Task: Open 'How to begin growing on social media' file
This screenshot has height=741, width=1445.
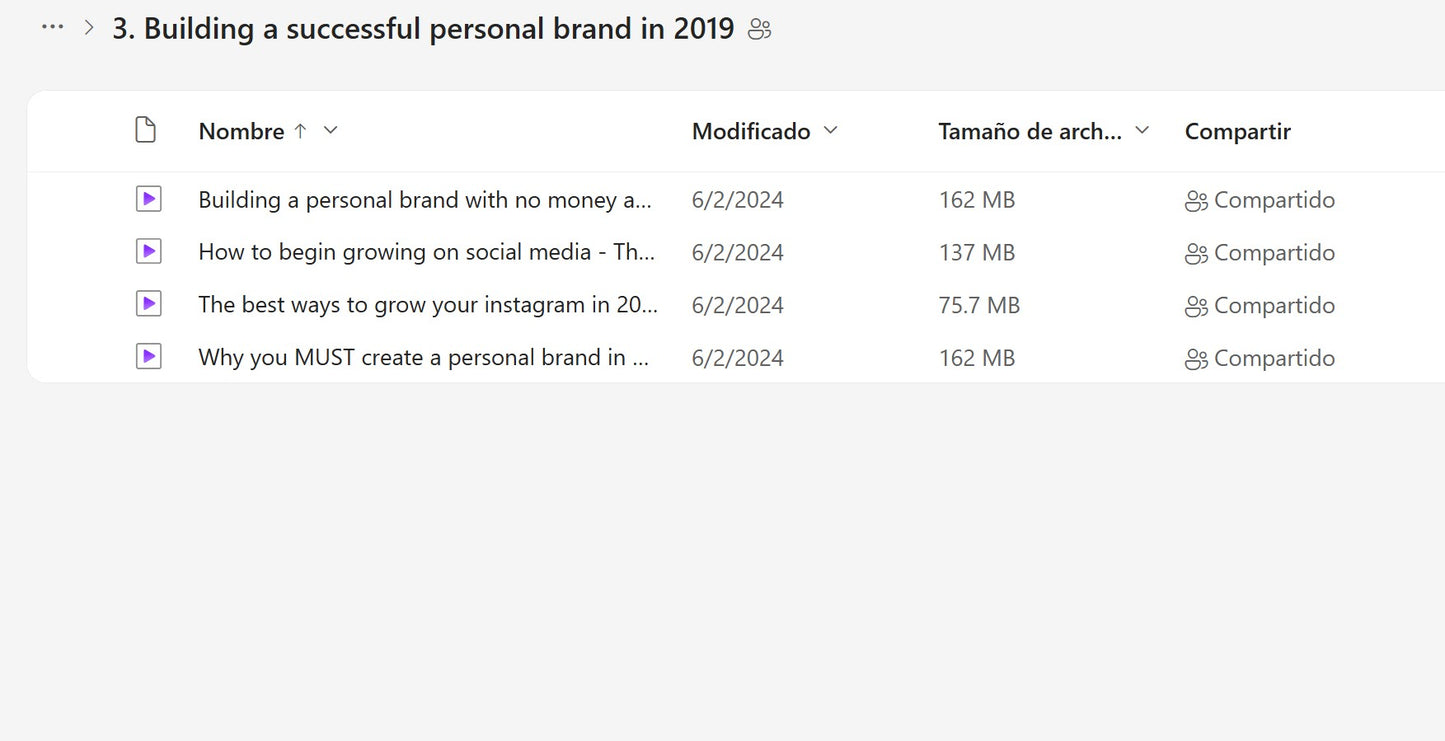Action: click(x=426, y=252)
